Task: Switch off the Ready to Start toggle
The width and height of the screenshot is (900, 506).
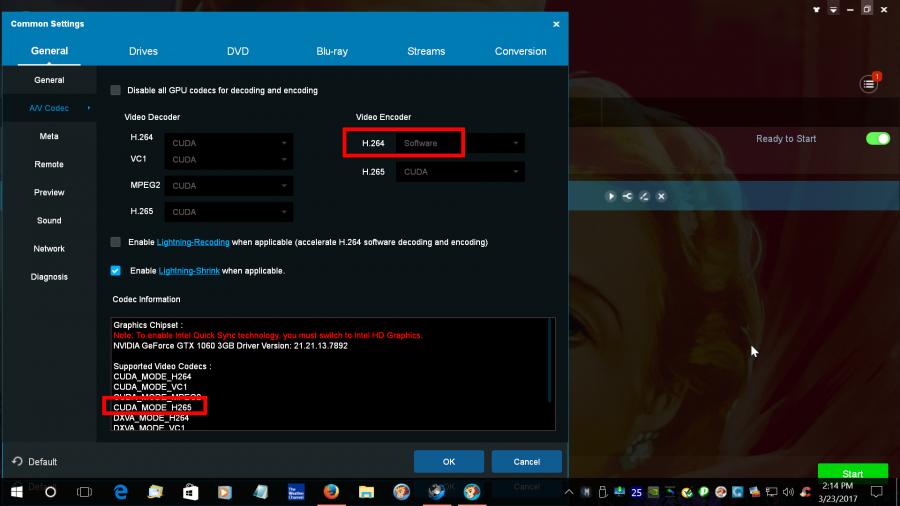Action: point(878,139)
